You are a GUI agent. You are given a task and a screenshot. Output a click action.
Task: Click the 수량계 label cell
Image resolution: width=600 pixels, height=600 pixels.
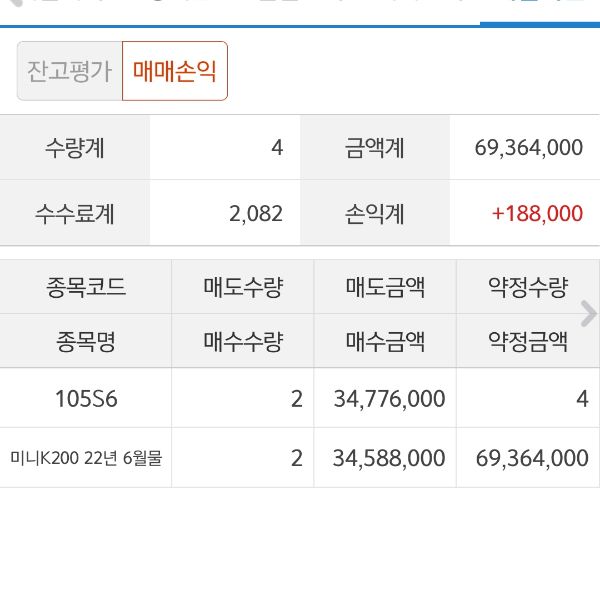point(75,148)
